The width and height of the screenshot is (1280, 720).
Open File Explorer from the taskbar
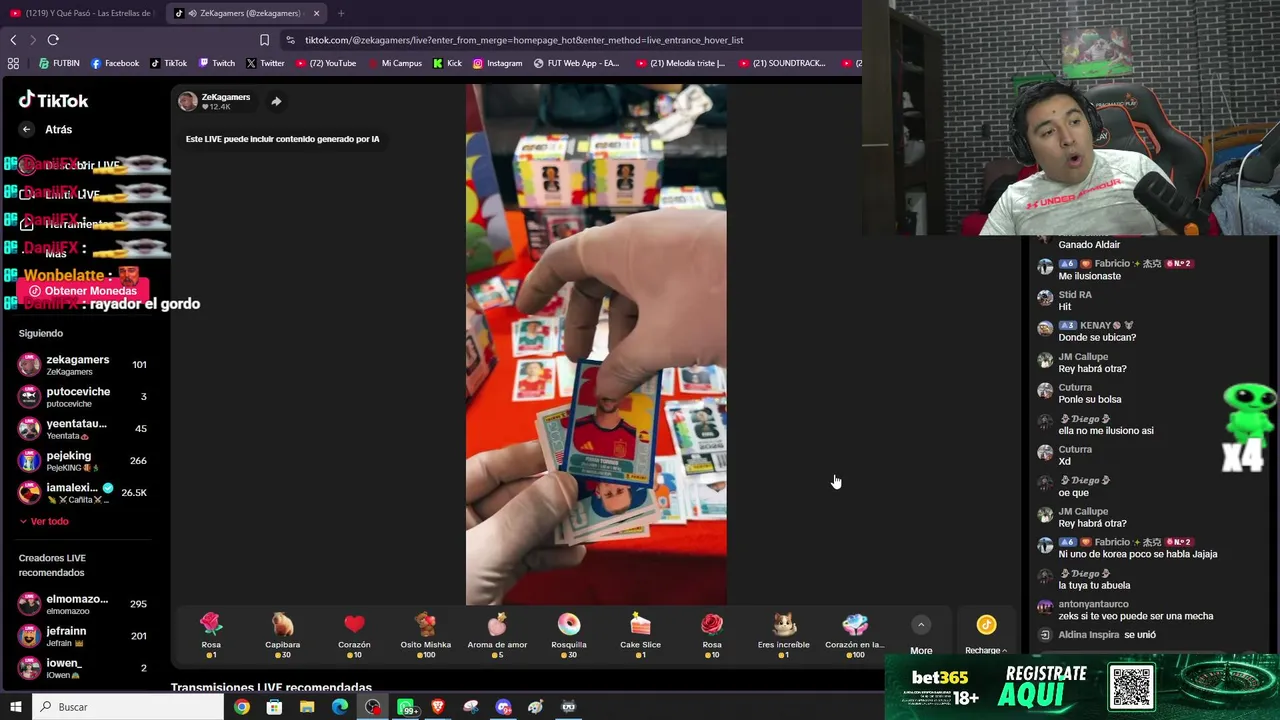tap(307, 707)
